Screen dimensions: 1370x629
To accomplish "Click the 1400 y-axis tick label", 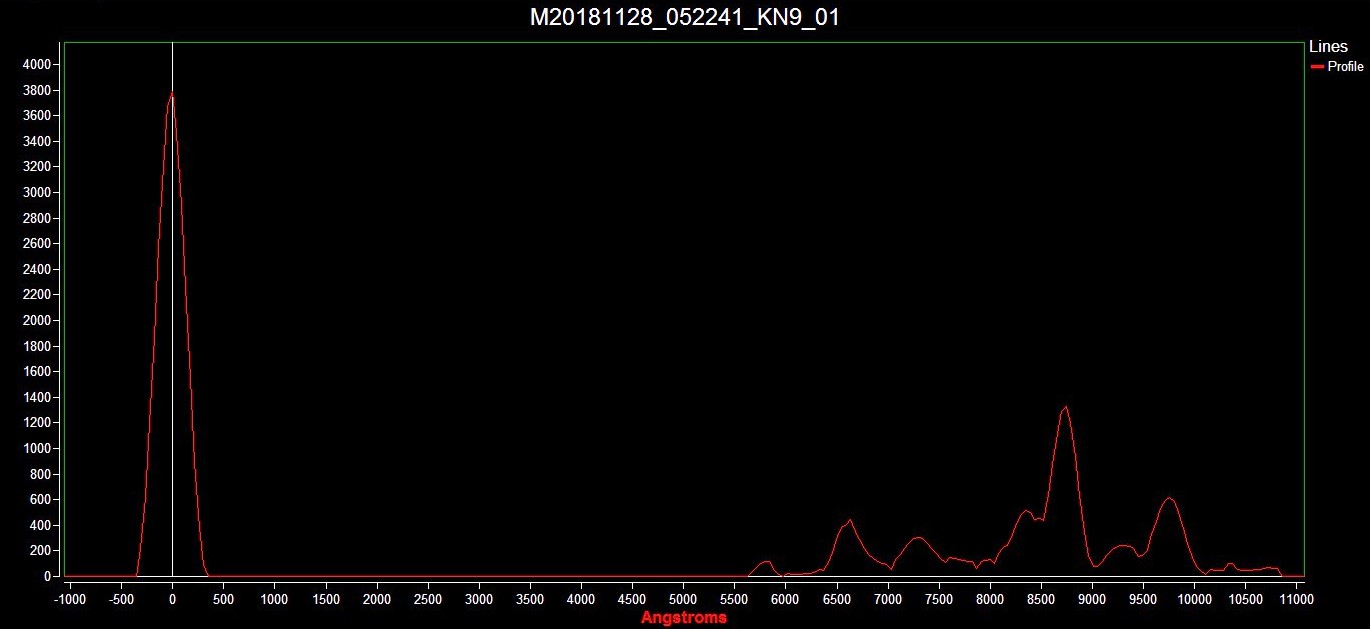I will click(x=35, y=397).
